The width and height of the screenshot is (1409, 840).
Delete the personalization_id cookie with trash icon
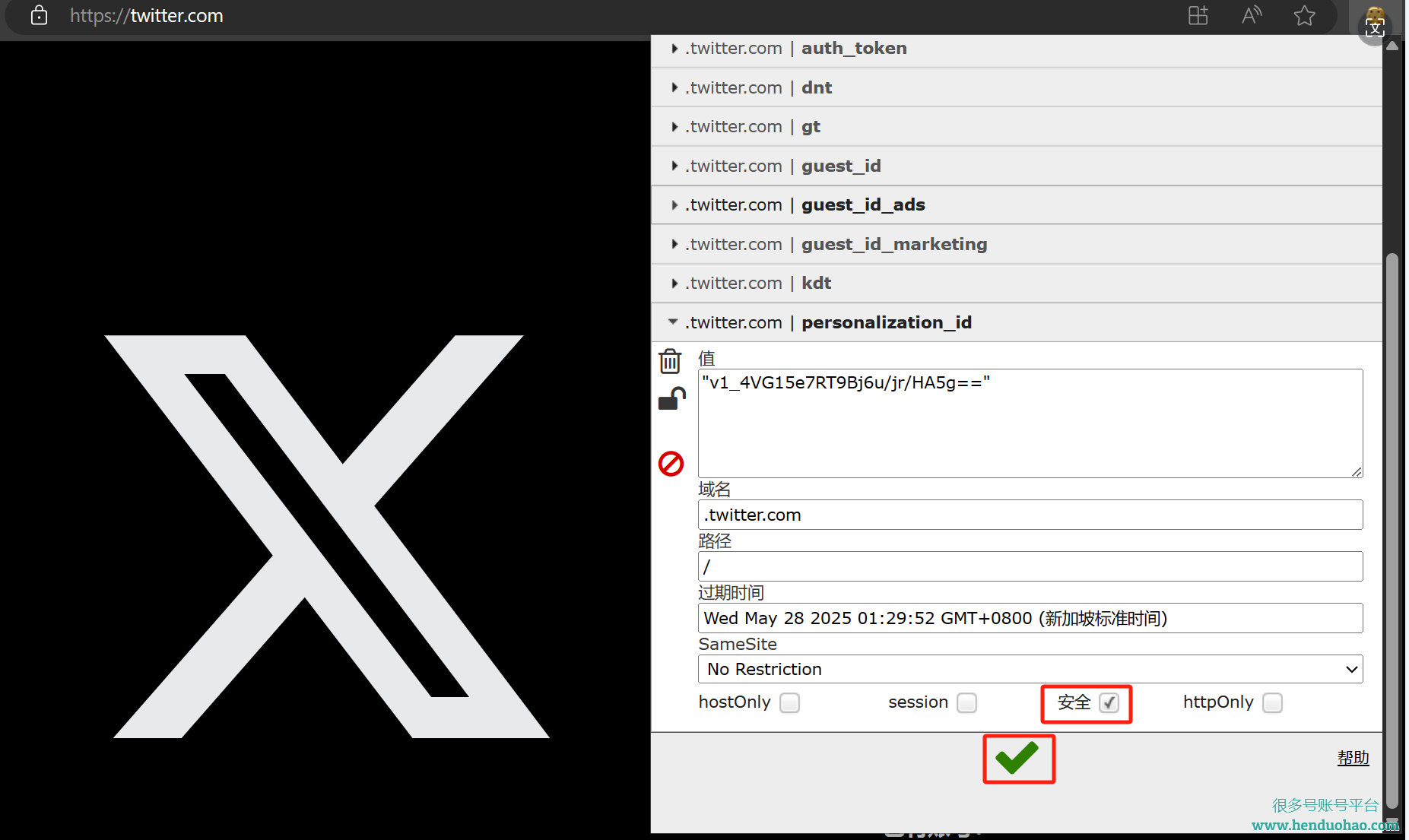pyautogui.click(x=670, y=361)
